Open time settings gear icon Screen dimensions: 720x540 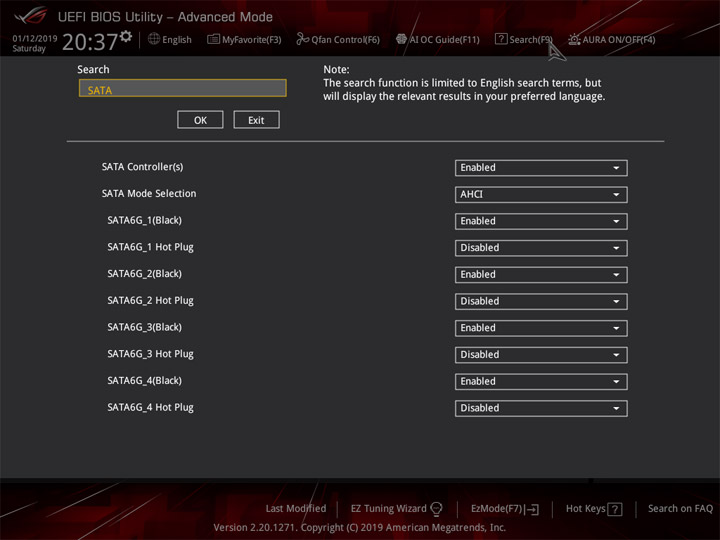[x=126, y=36]
